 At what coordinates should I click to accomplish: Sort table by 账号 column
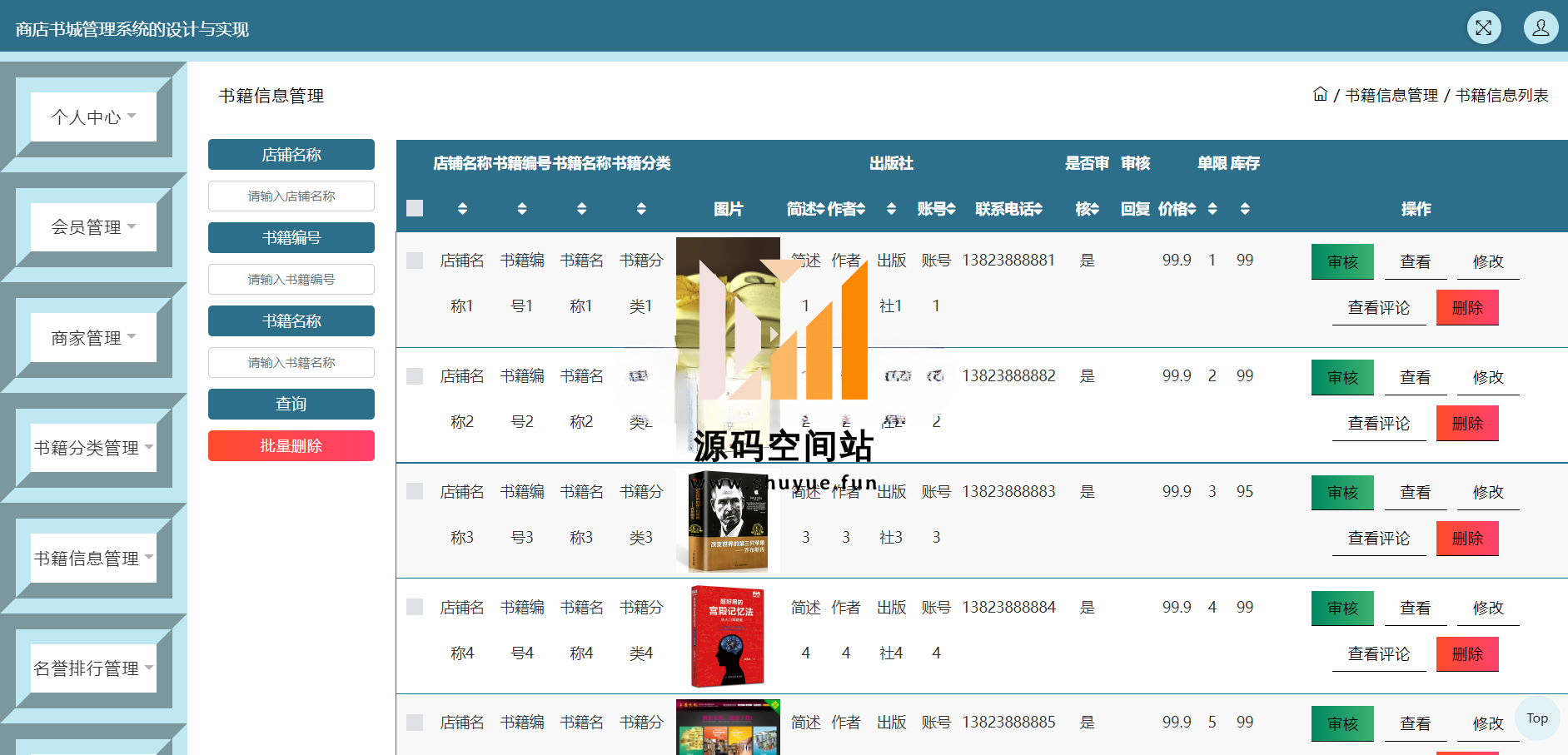[x=951, y=209]
